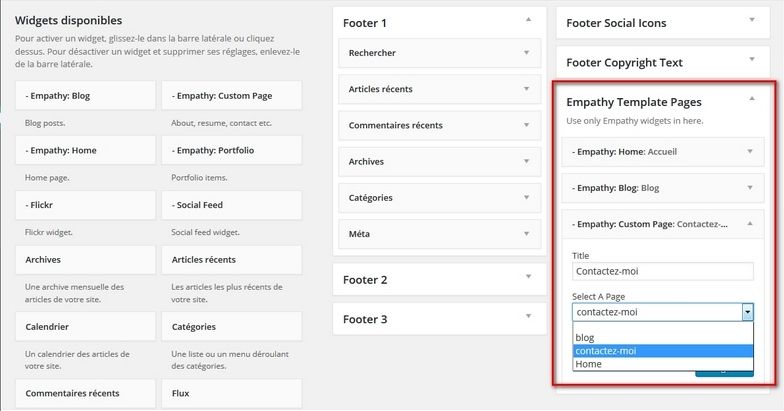Expand the Empathy: Blog widget
Image resolution: width=784 pixels, height=411 pixels.
(x=750, y=187)
